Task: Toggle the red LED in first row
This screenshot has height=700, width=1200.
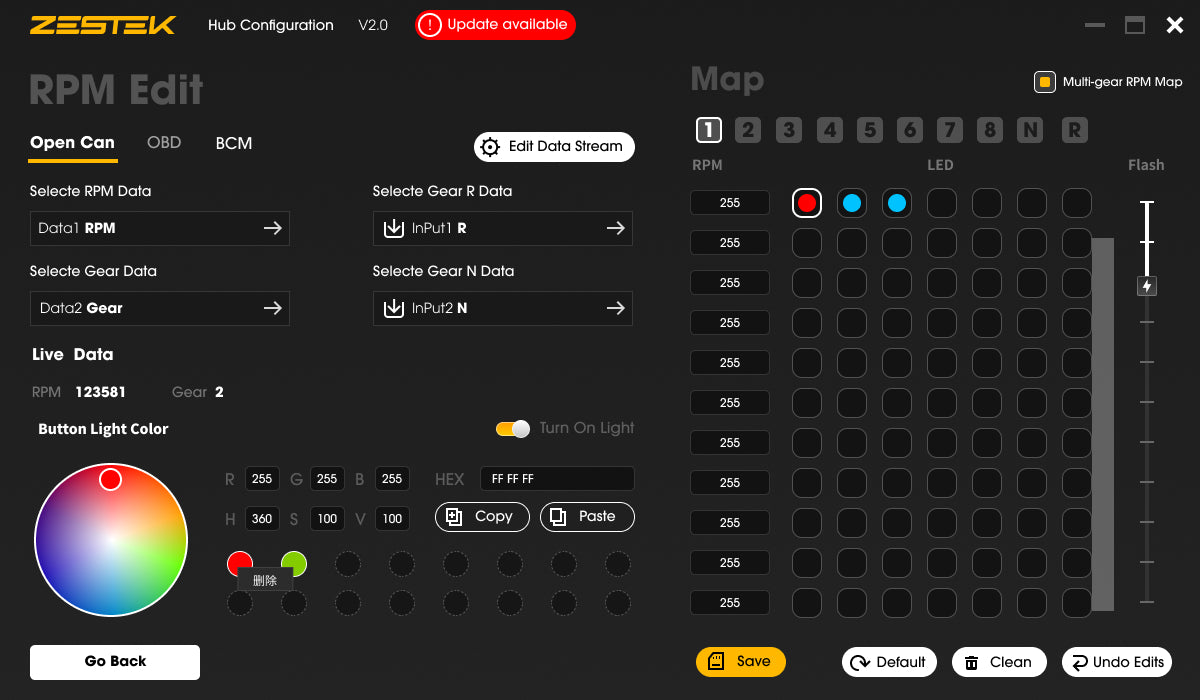Action: 807,203
